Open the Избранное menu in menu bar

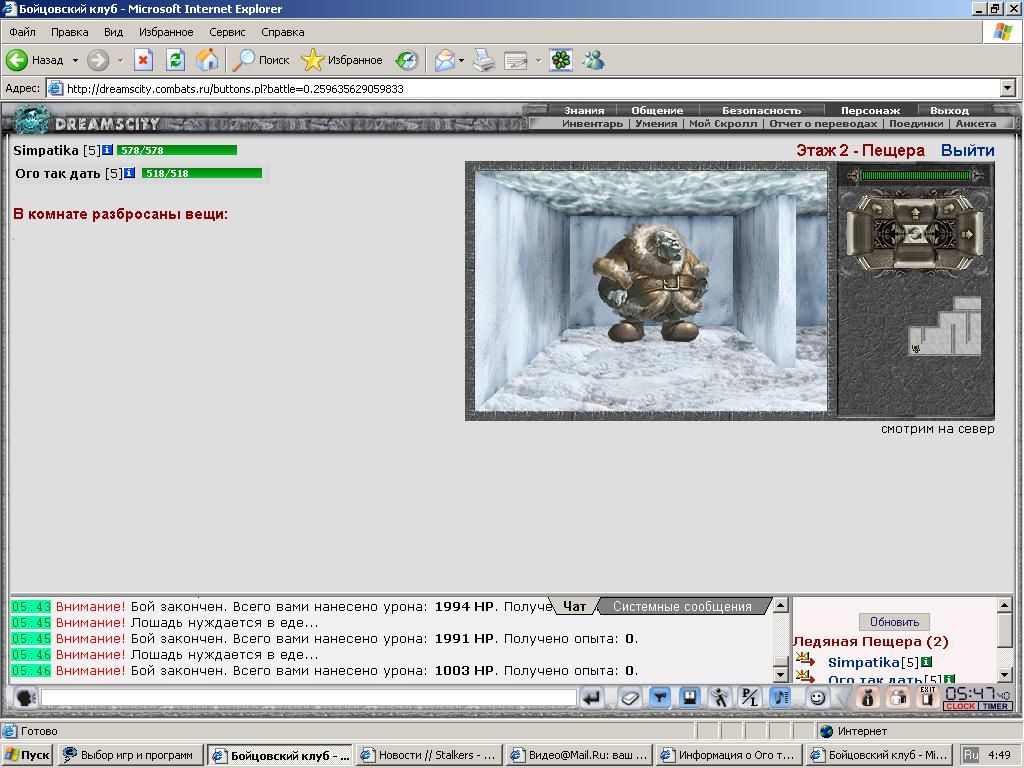tap(166, 32)
